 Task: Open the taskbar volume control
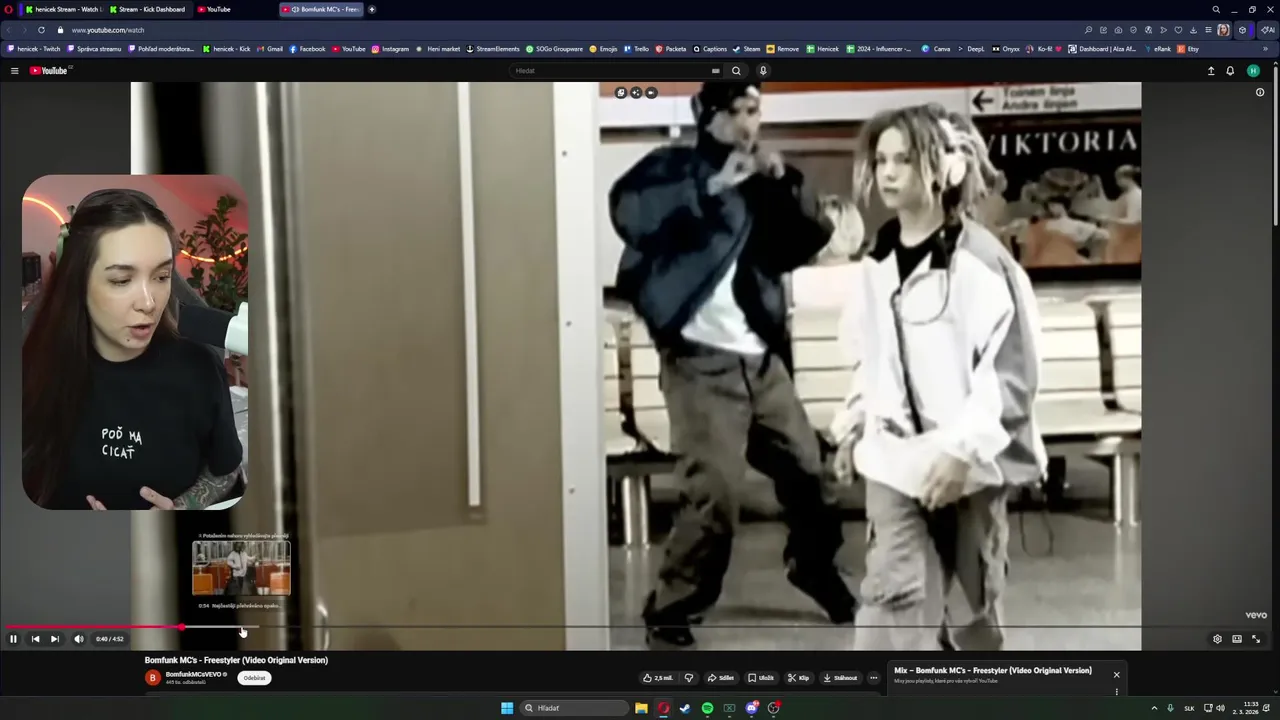coord(1220,708)
